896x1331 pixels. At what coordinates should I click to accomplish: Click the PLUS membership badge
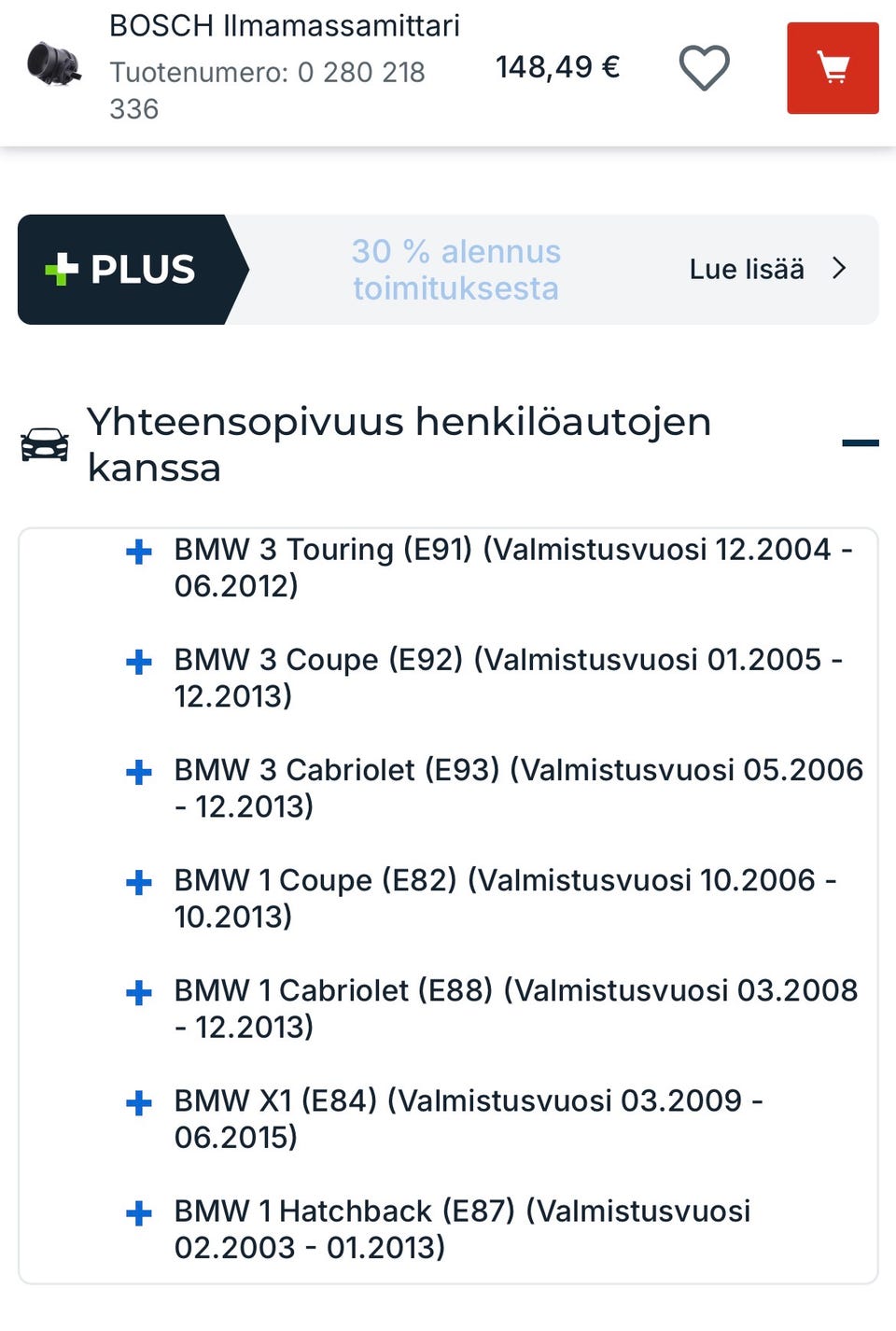pos(123,270)
